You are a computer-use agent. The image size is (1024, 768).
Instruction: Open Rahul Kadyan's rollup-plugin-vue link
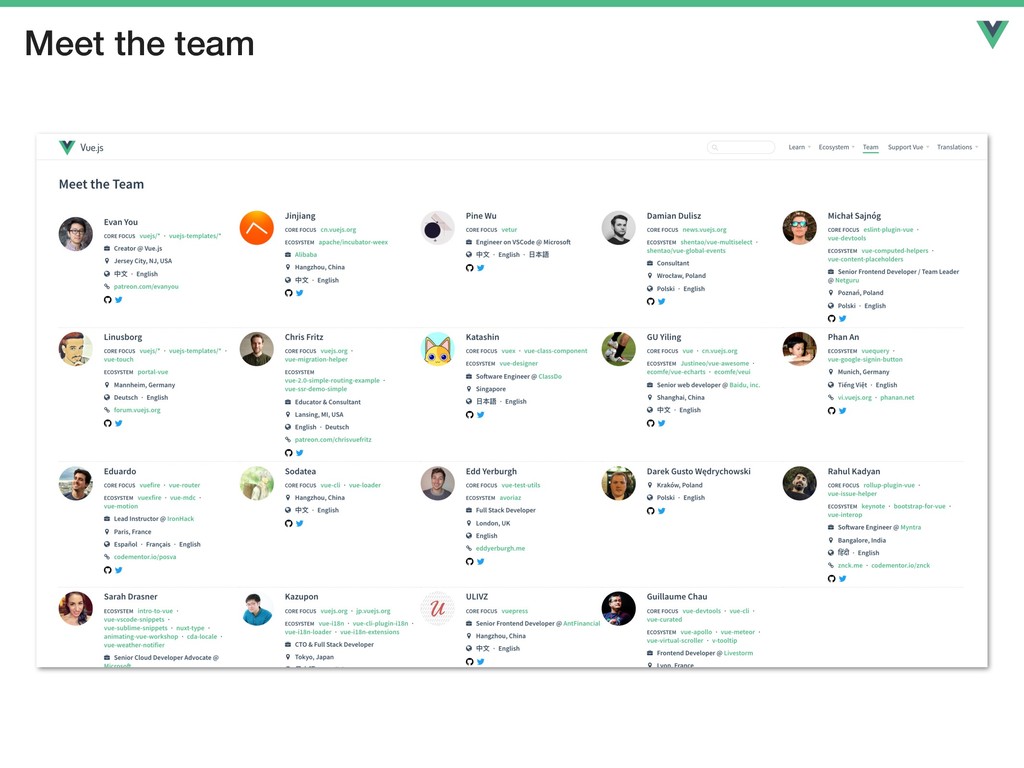pos(889,485)
